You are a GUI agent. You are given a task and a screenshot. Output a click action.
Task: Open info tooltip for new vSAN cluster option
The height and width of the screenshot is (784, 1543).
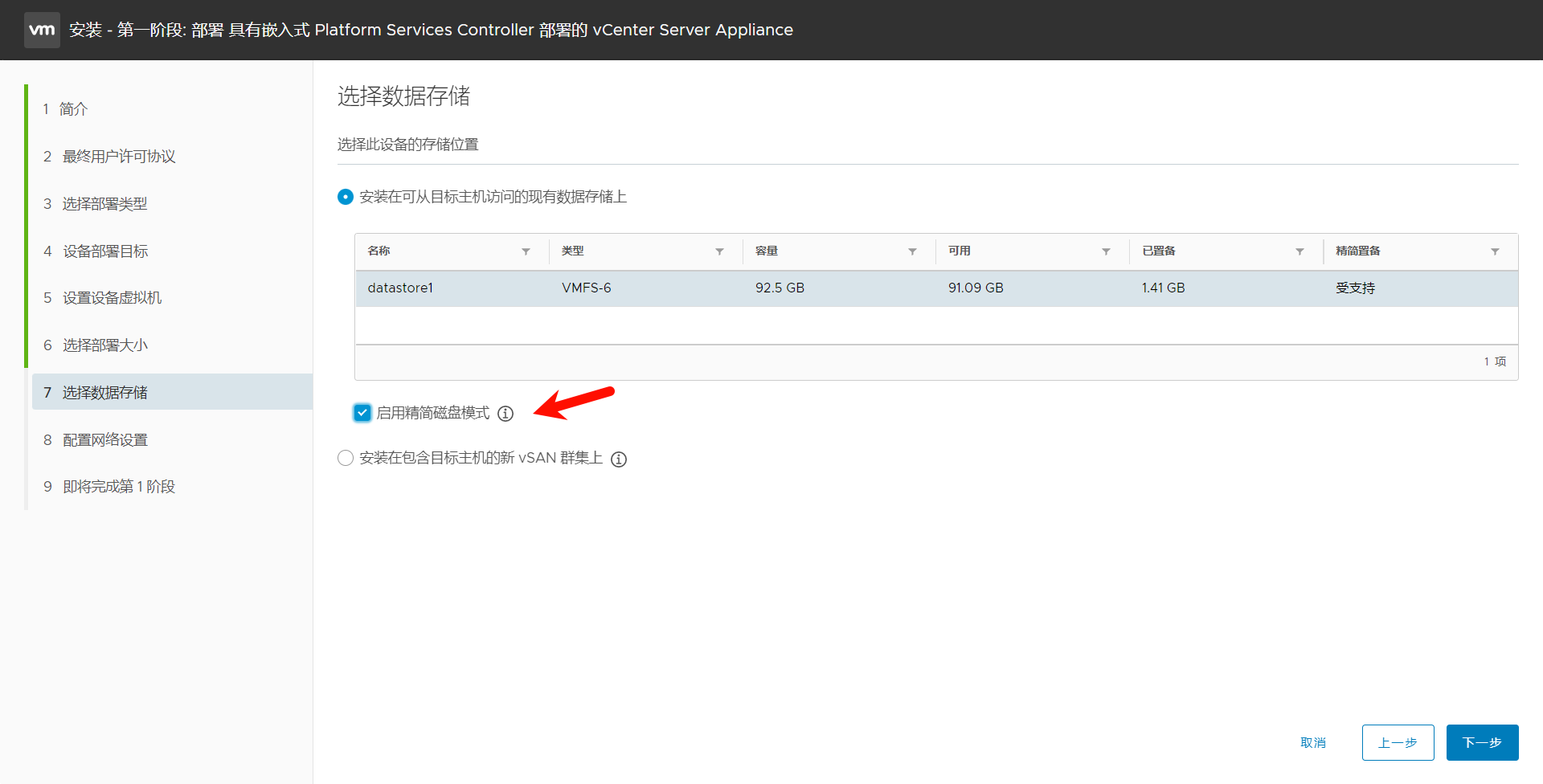tap(619, 459)
